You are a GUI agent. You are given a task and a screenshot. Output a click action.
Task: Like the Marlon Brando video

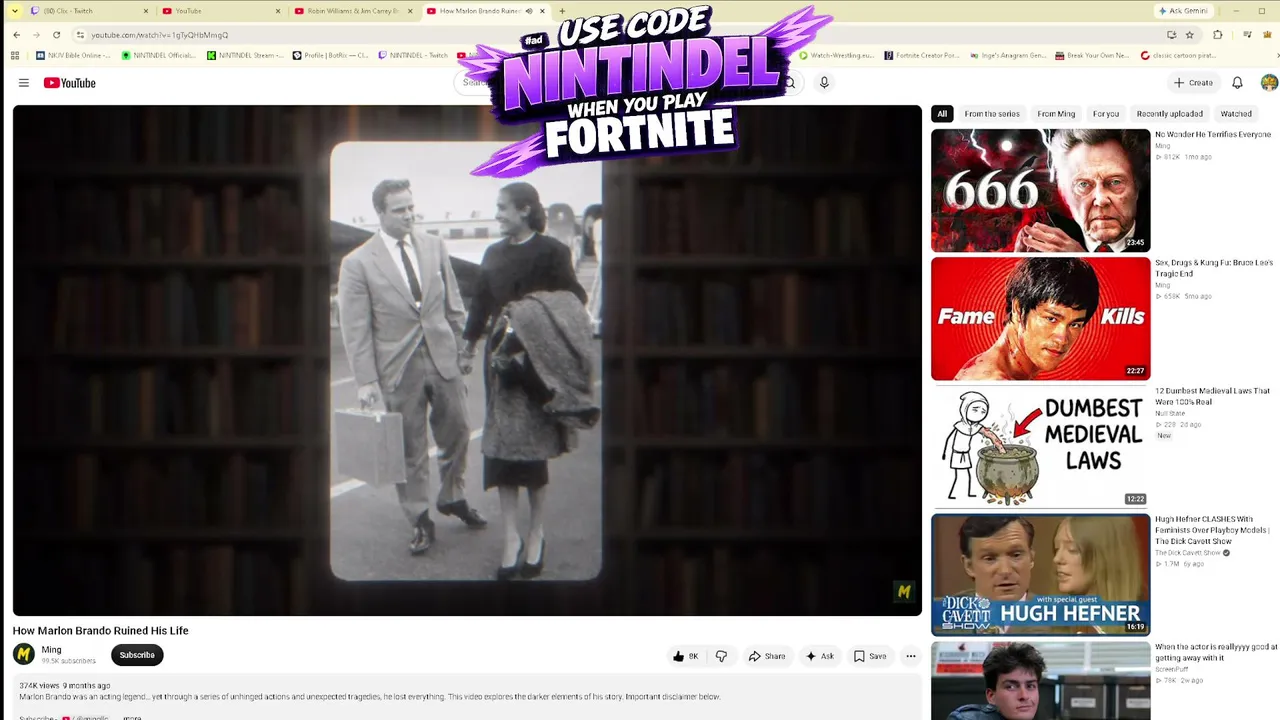(x=686, y=656)
